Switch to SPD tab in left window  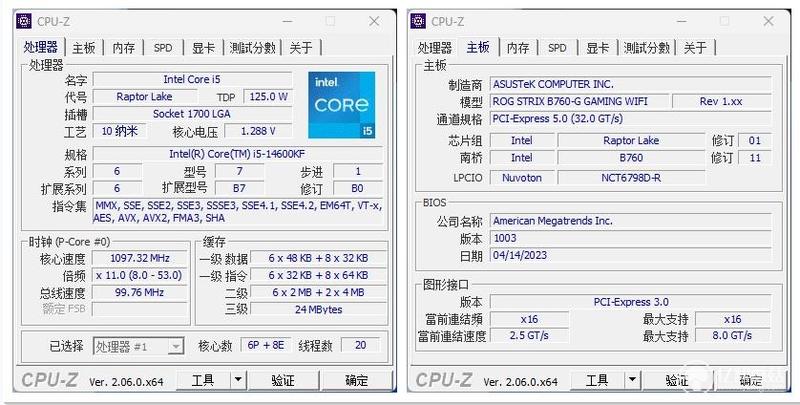pyautogui.click(x=163, y=48)
